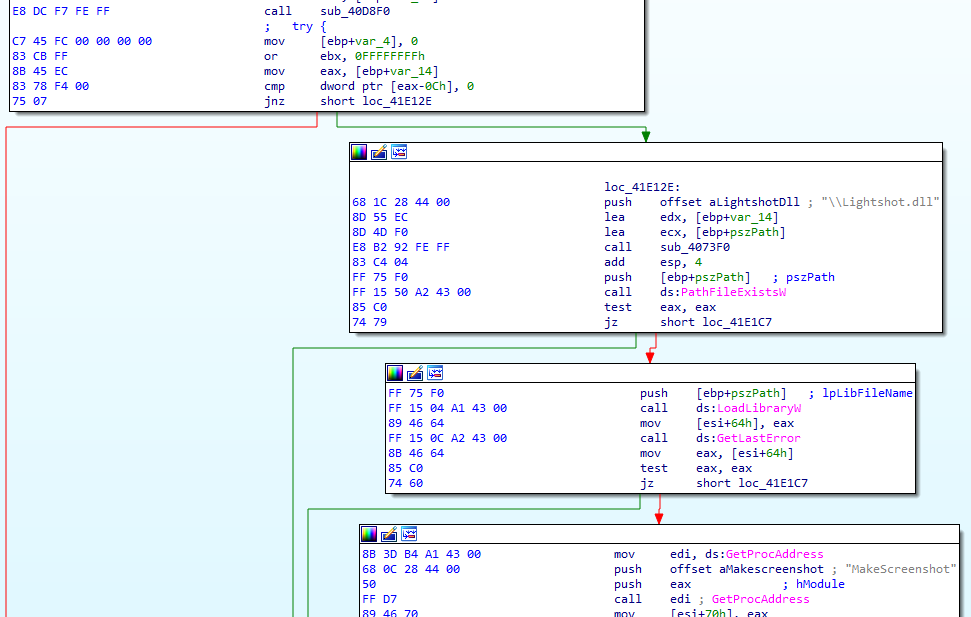Click the LoadLibraryW import name

click(x=759, y=408)
